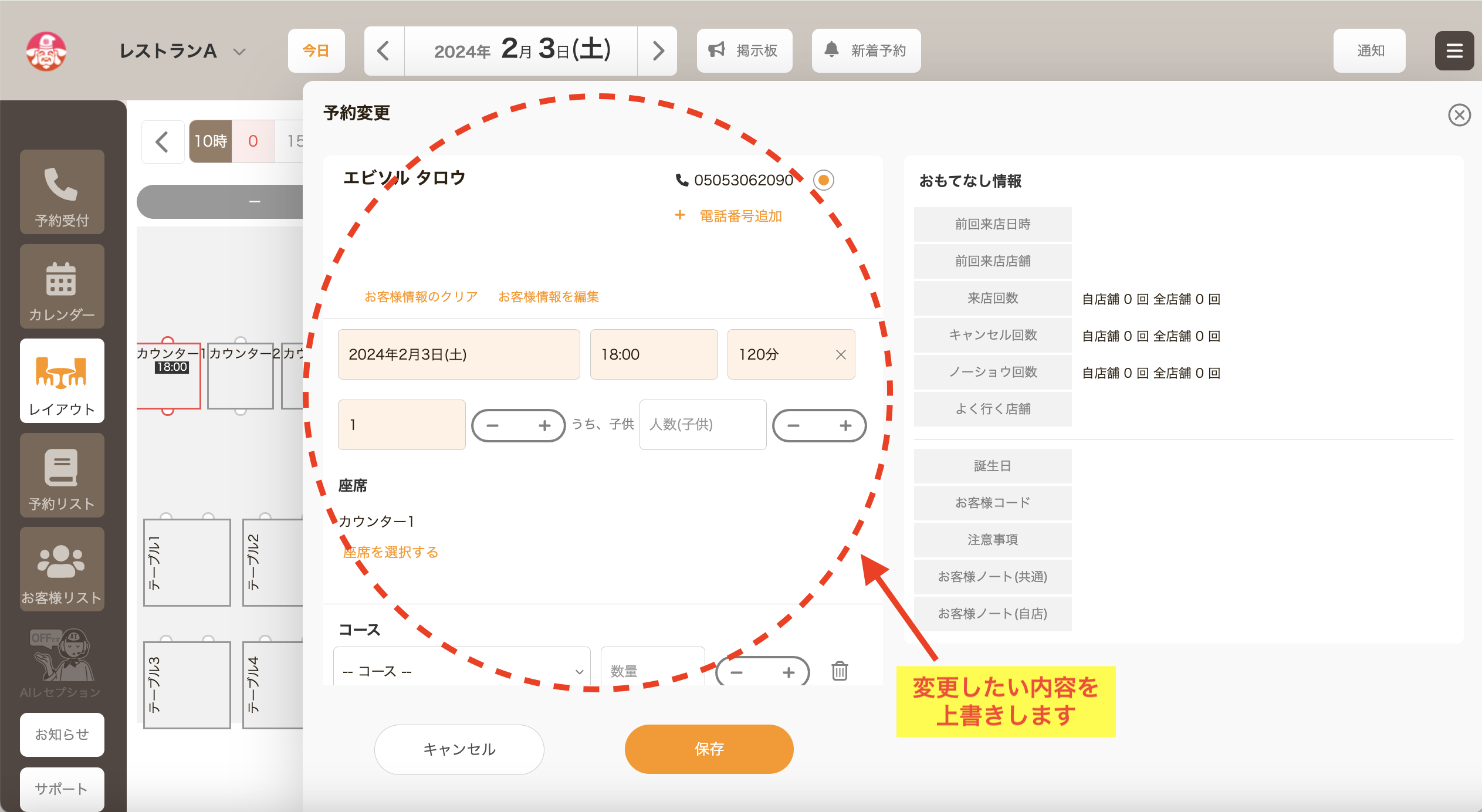Open the date field 2024年2月3日(土)
Image resolution: width=1482 pixels, height=812 pixels.
click(x=459, y=354)
